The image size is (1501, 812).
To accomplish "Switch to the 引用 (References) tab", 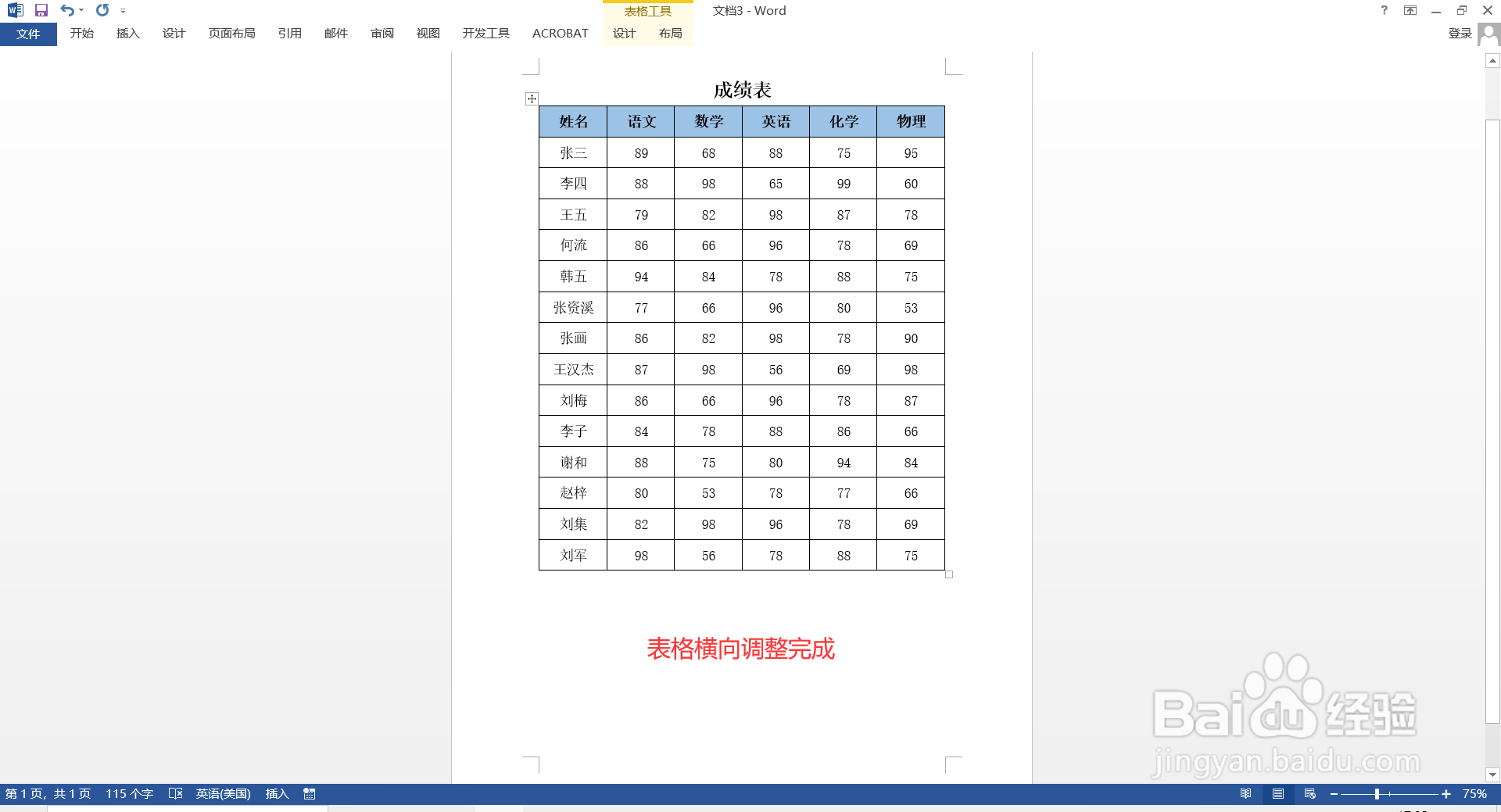I will pyautogui.click(x=289, y=34).
